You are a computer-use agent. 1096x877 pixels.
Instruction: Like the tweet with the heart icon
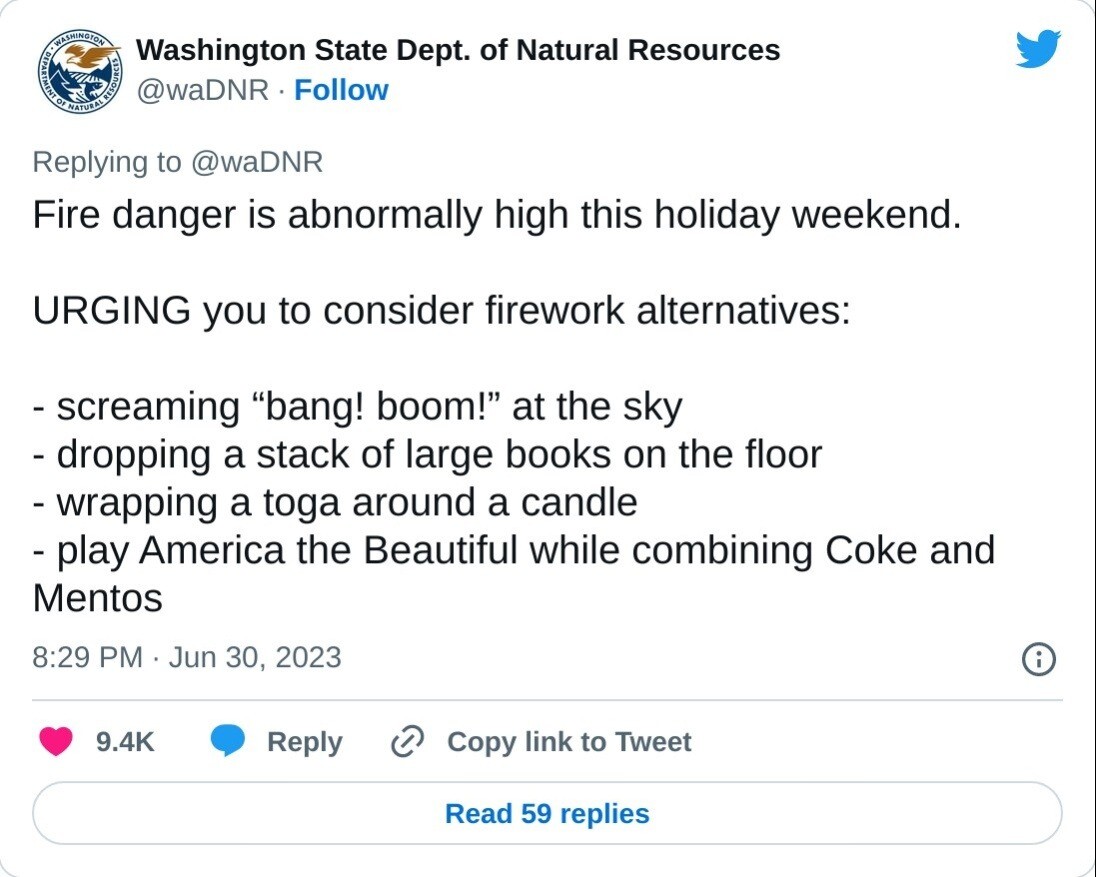56,741
